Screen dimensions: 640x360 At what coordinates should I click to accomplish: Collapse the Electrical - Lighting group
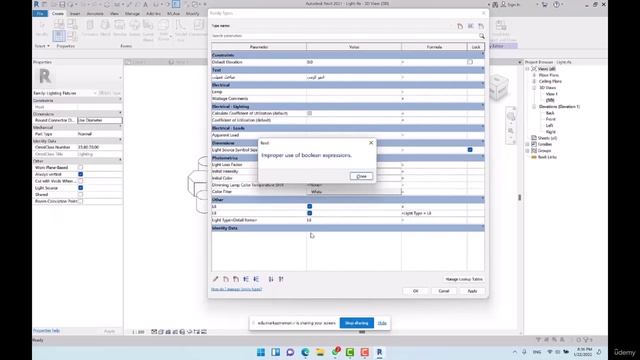click(482, 106)
